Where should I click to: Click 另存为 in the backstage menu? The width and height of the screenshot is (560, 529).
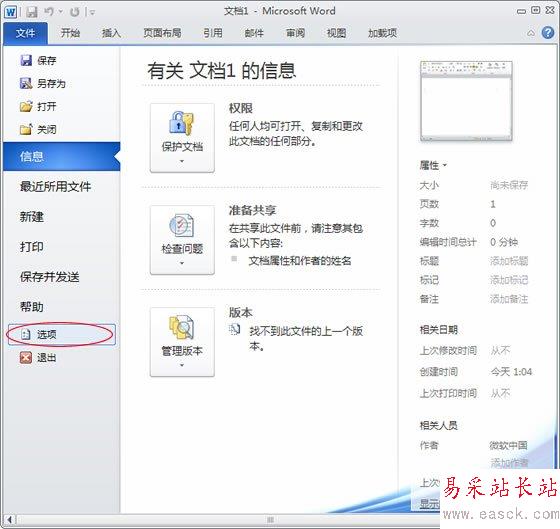43,84
